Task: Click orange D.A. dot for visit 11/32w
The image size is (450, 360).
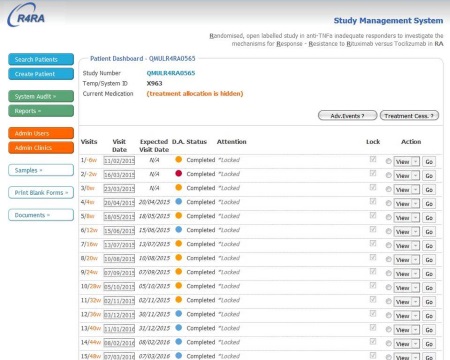Action: tap(179, 299)
